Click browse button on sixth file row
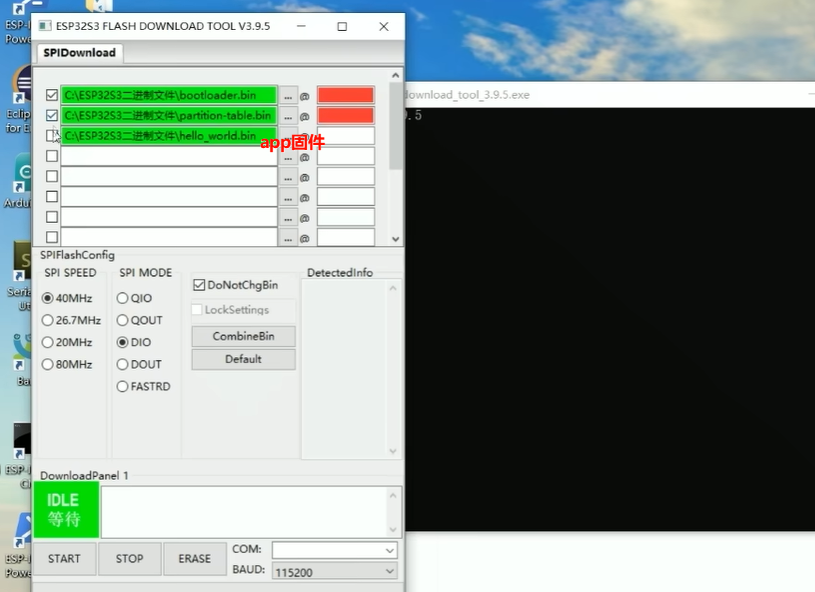This screenshot has height=592, width=815. coord(288,197)
